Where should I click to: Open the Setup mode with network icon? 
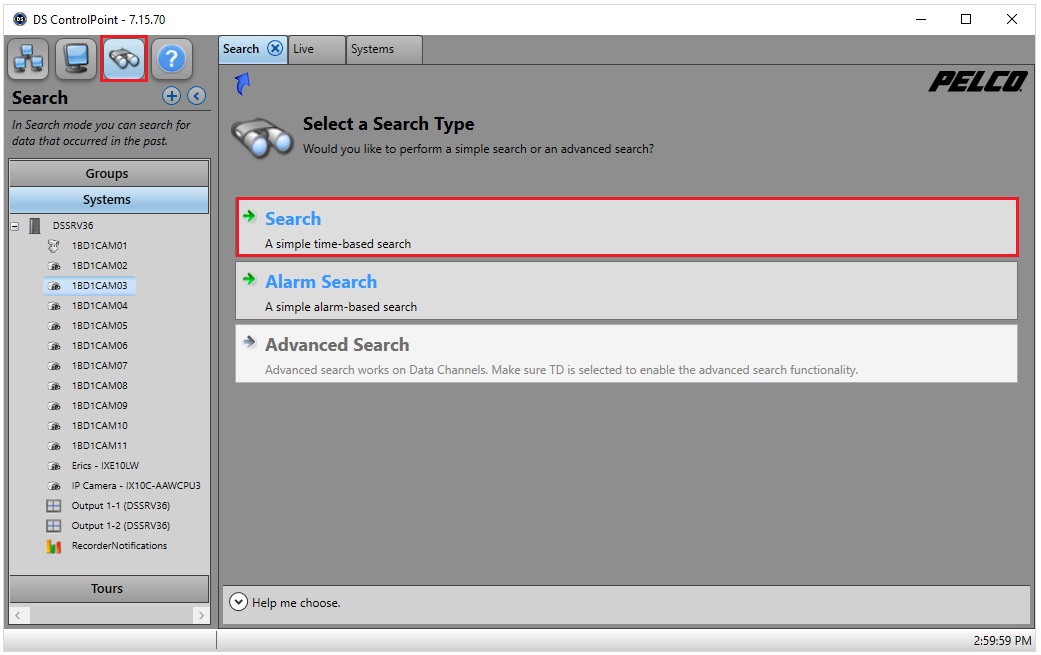(x=28, y=58)
